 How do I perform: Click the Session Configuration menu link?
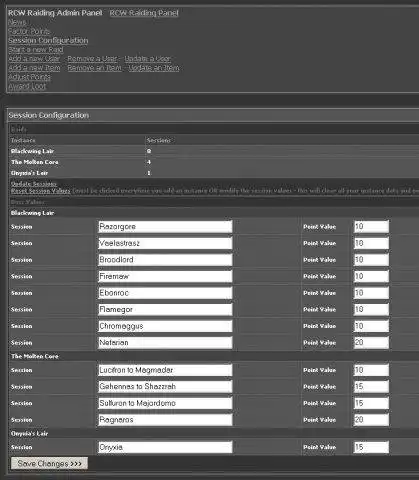(48, 40)
